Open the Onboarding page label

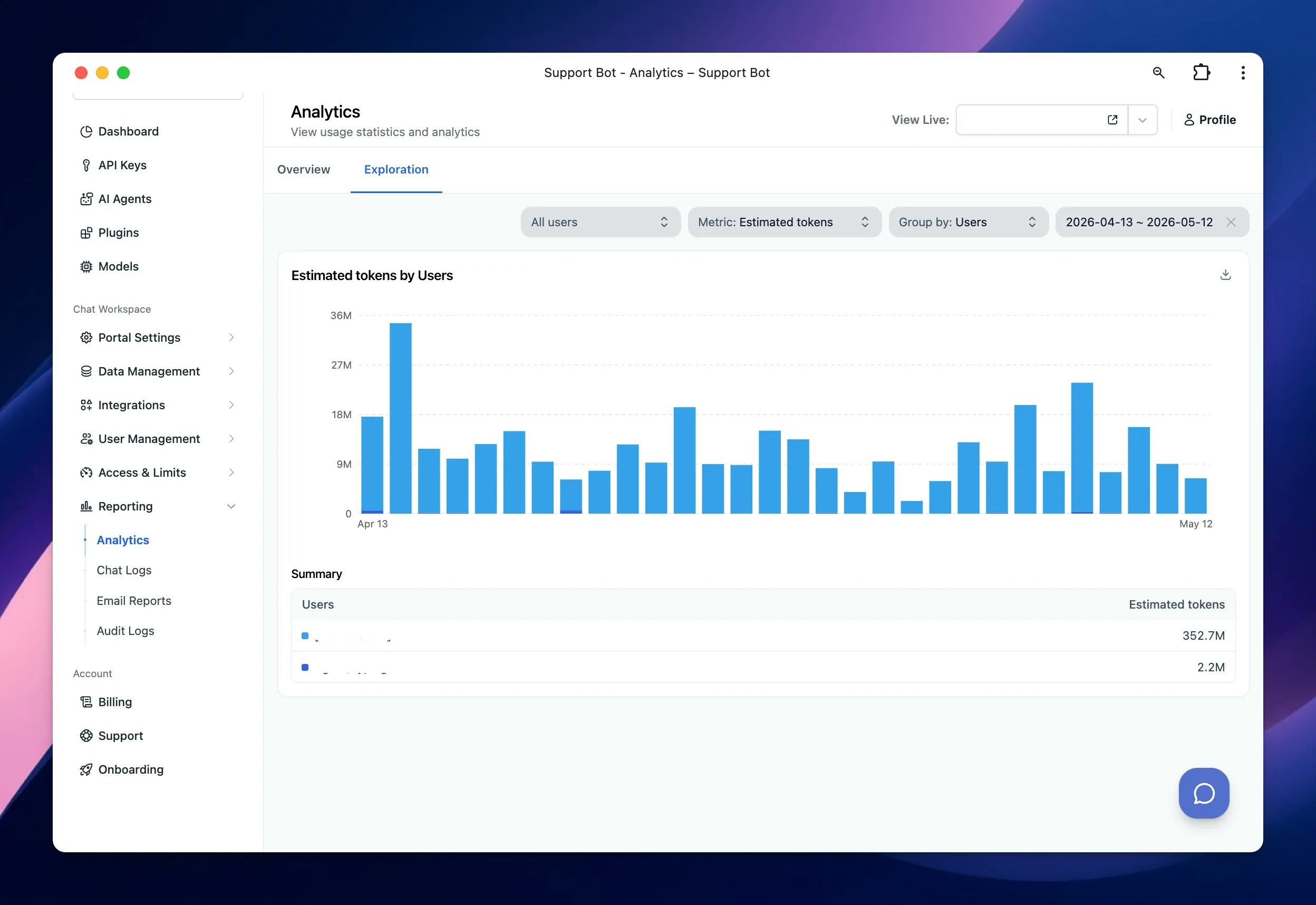point(131,769)
